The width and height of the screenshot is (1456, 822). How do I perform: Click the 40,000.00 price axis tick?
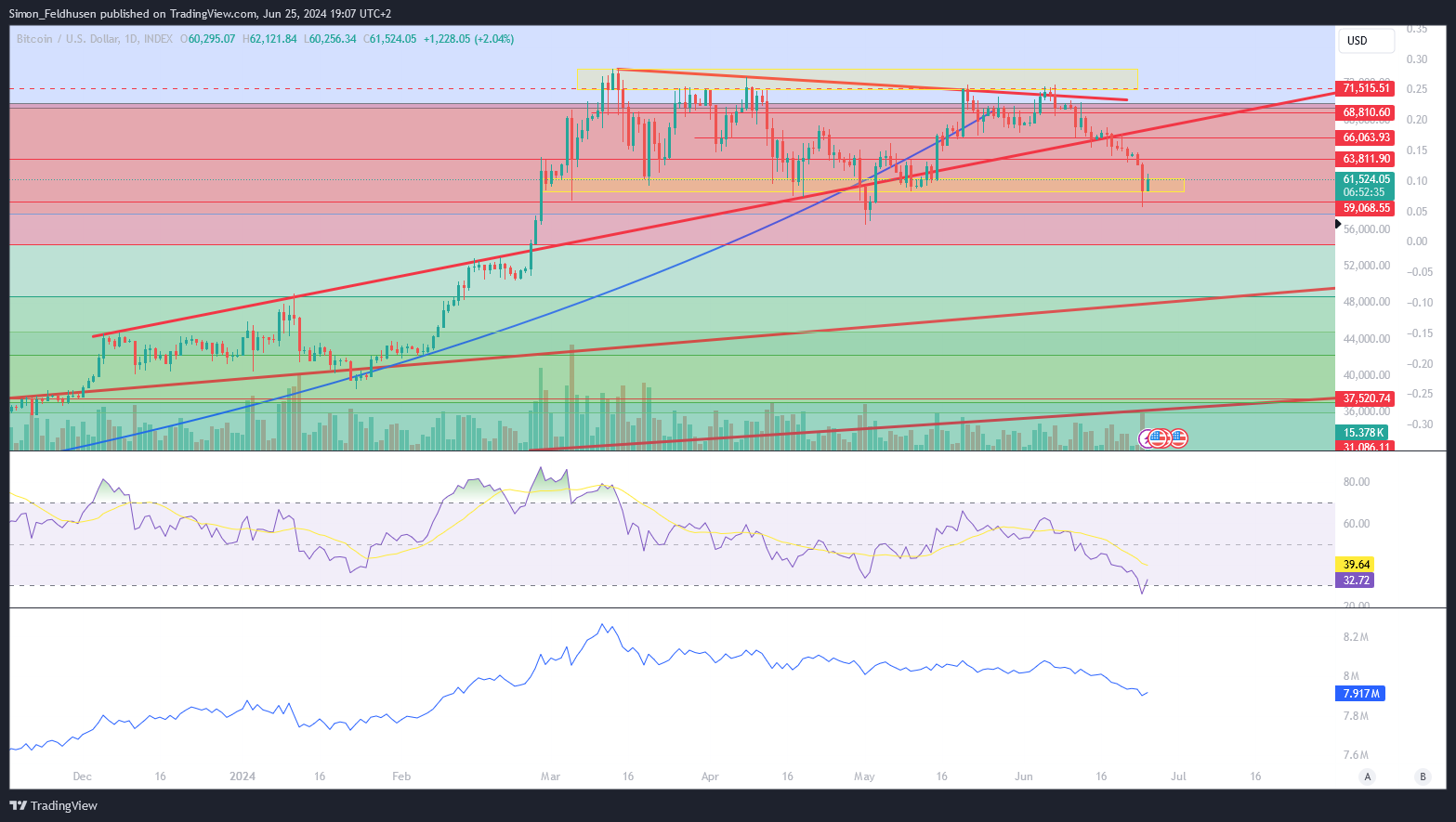[x=1367, y=375]
